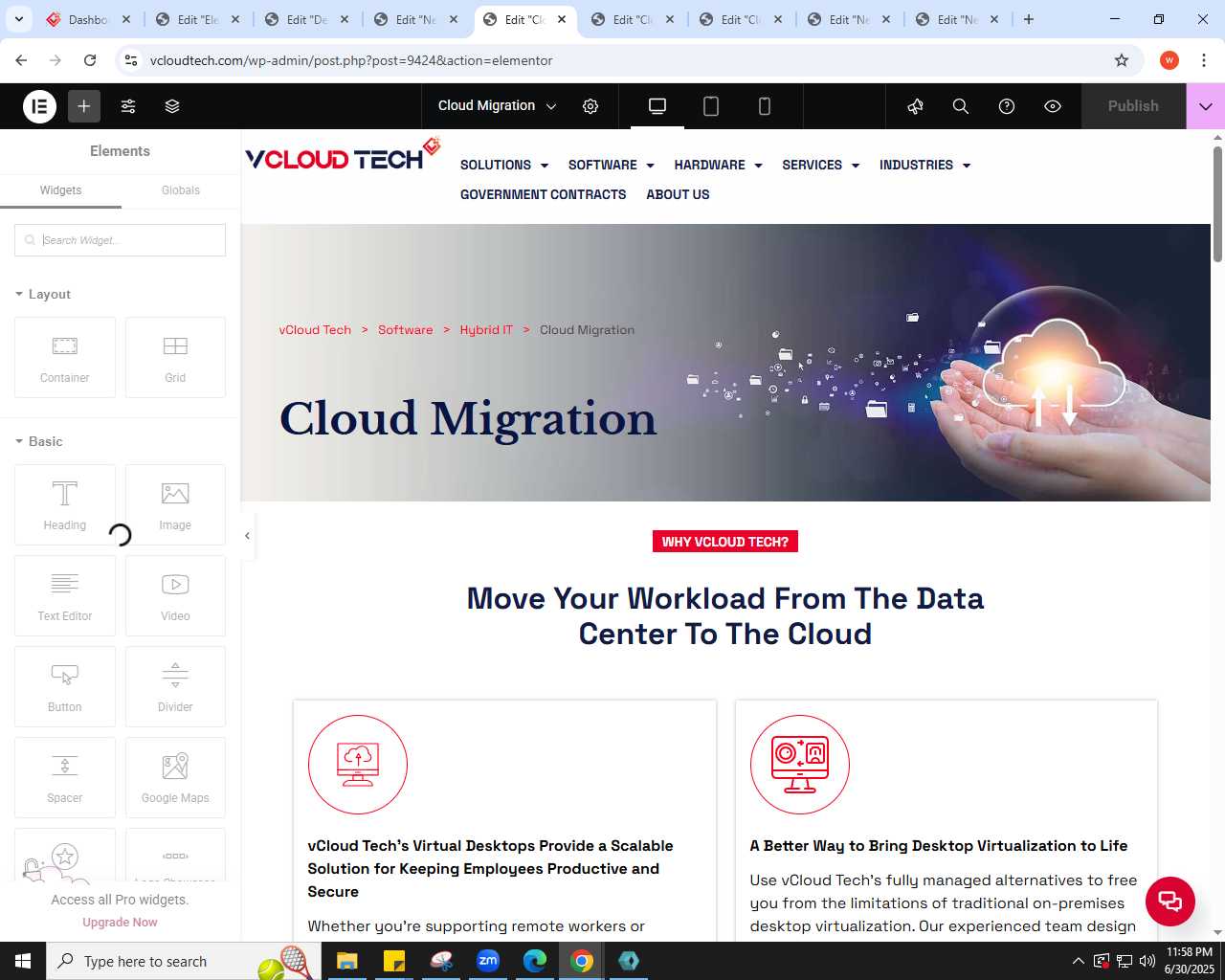Open Microsoft Edge from taskbar
The width and height of the screenshot is (1225, 980).
point(535,961)
